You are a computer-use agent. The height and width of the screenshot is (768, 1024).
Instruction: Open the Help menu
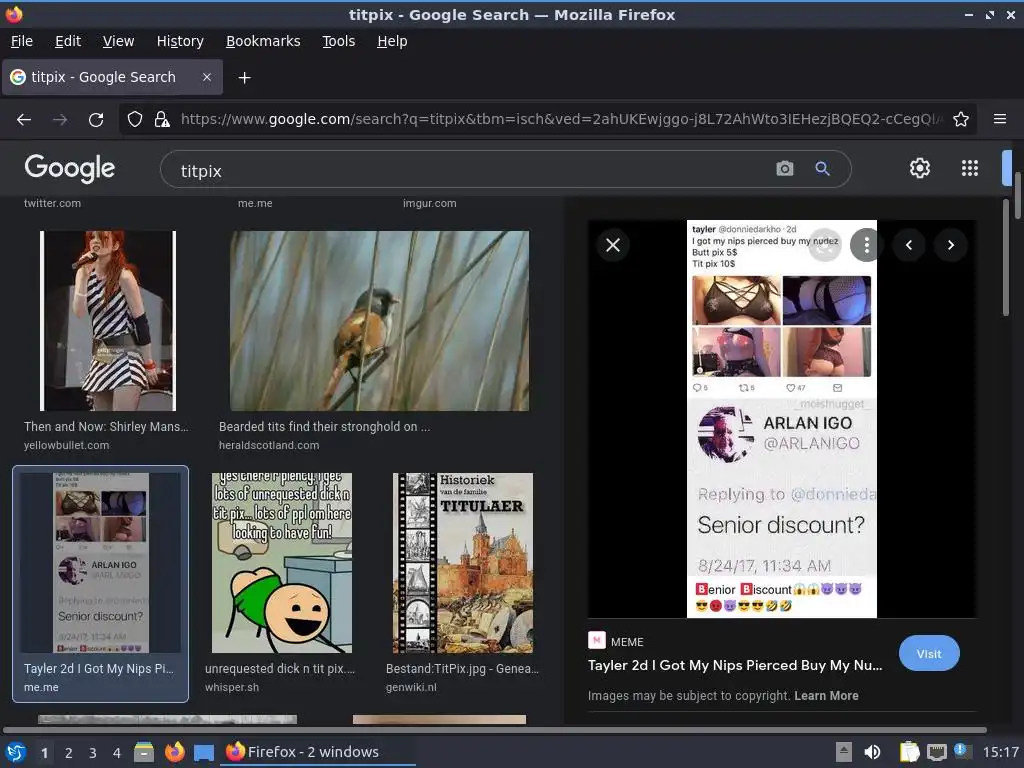(392, 41)
